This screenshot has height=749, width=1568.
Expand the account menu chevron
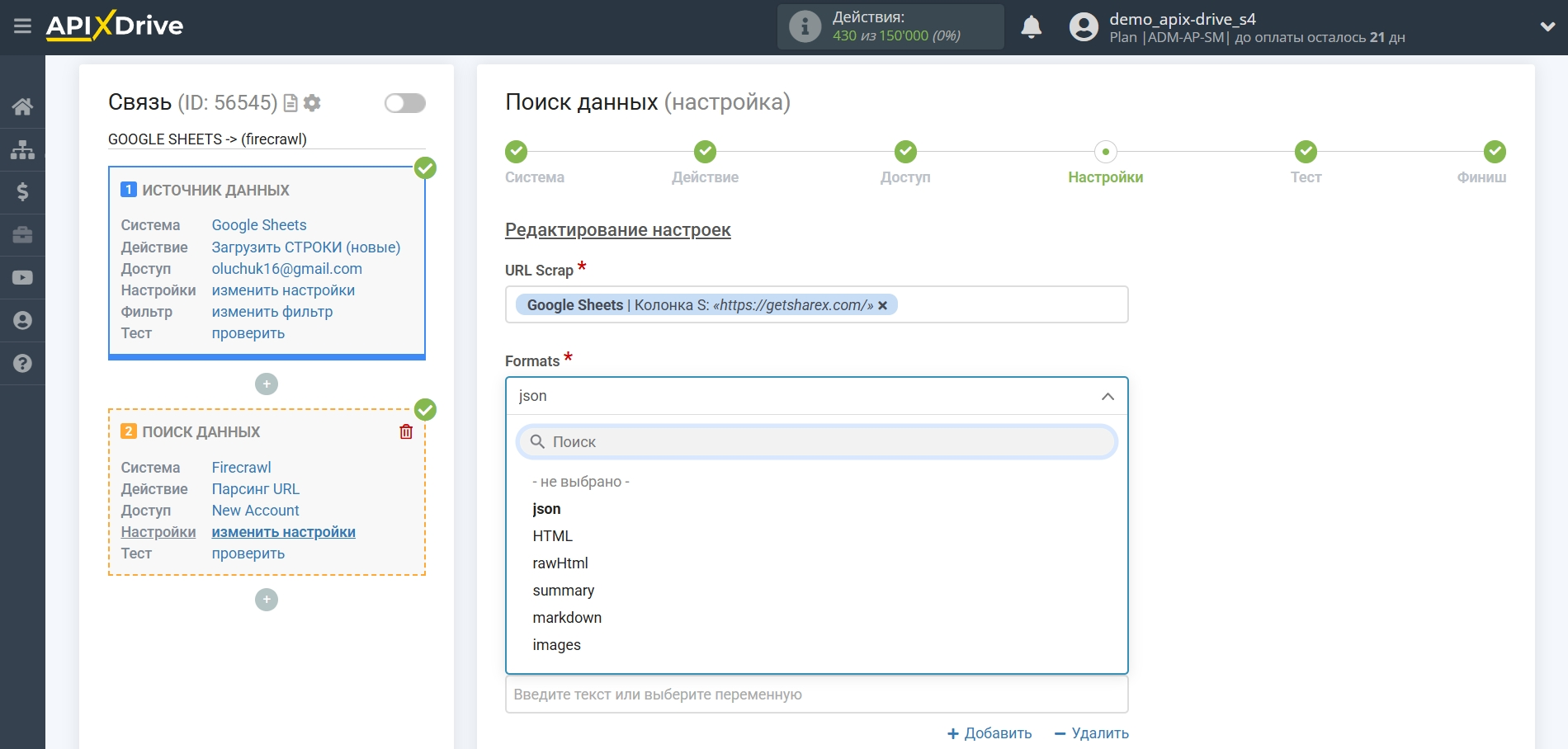[x=1547, y=26]
